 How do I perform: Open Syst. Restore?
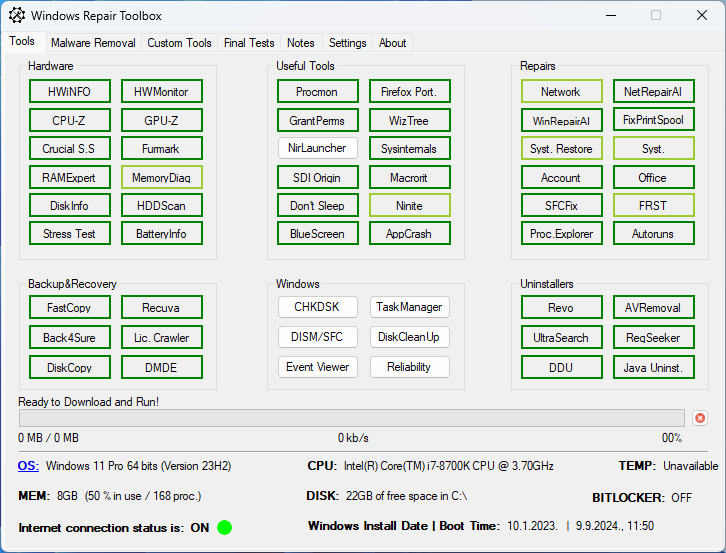coord(562,148)
